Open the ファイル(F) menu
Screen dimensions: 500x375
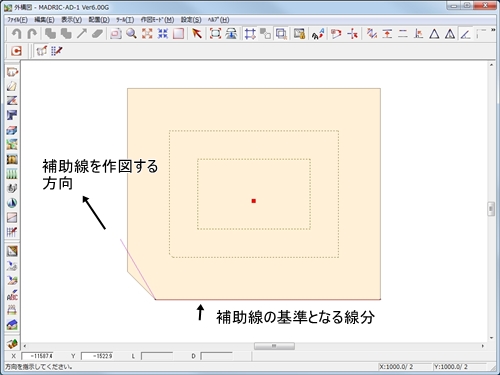(17, 20)
